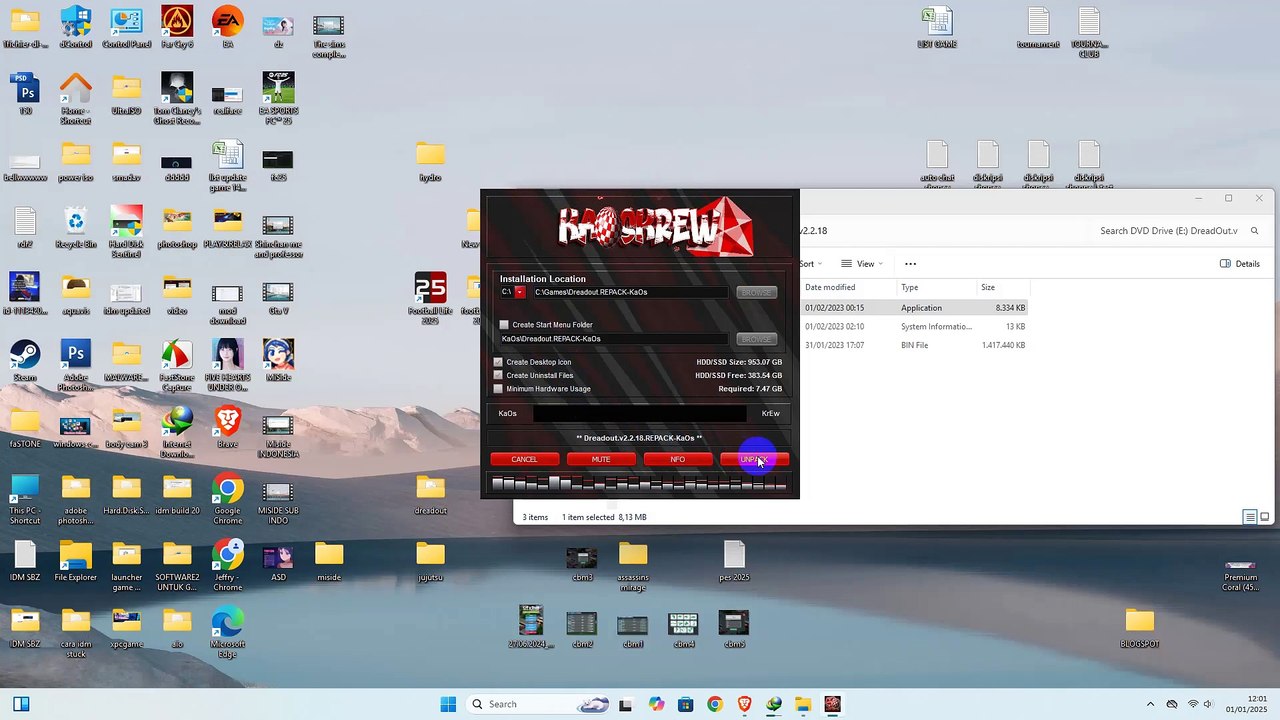This screenshot has width=1280, height=720.
Task: Open the Windows Start menu button
Action: pos(448,704)
